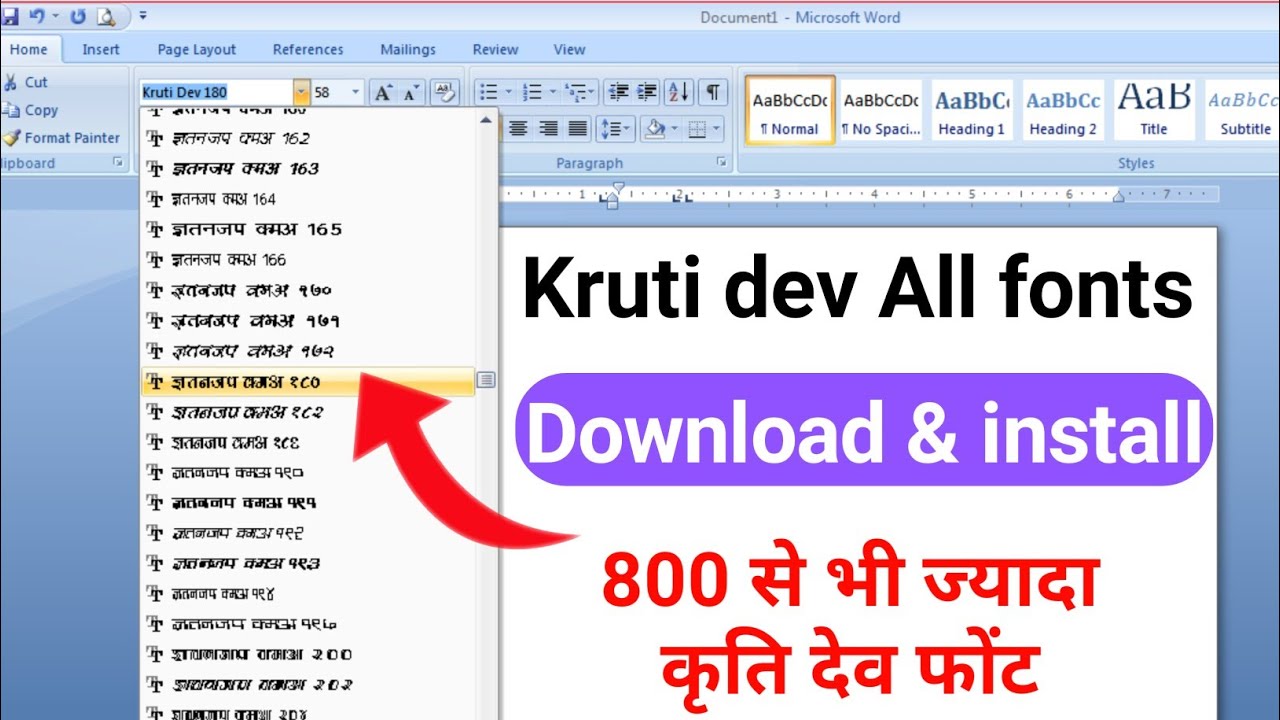The height and width of the screenshot is (720, 1280).
Task: Open the font size 58 dropdown
Action: pos(356,92)
